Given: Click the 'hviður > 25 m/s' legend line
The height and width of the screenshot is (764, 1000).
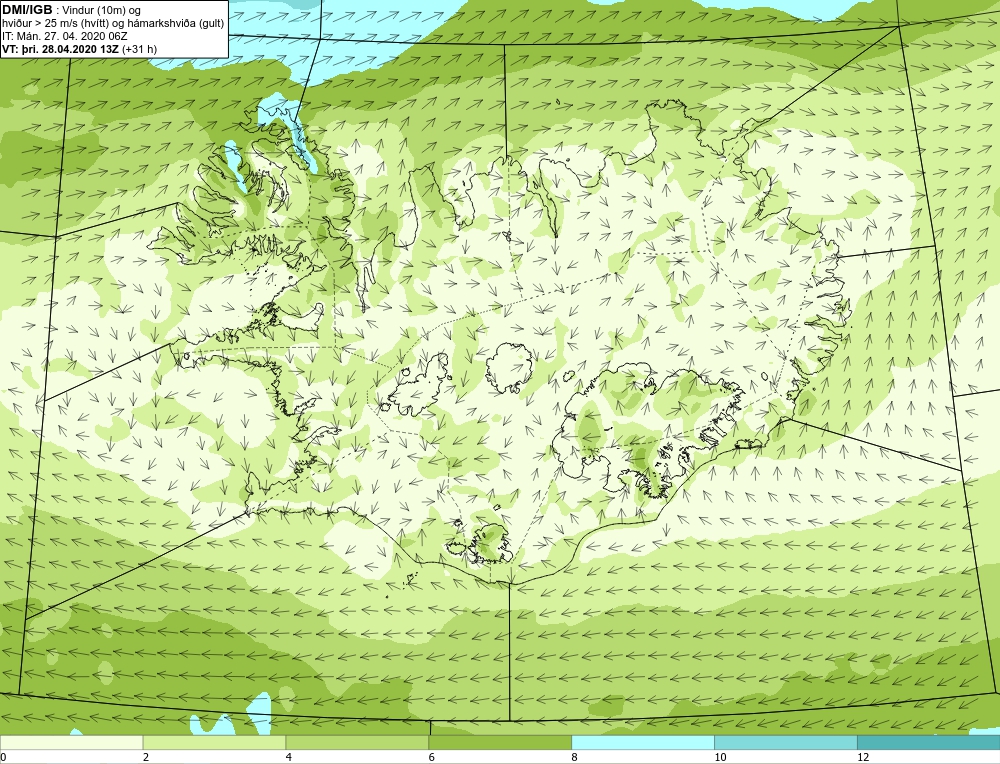Looking at the screenshot, I should [x=113, y=24].
